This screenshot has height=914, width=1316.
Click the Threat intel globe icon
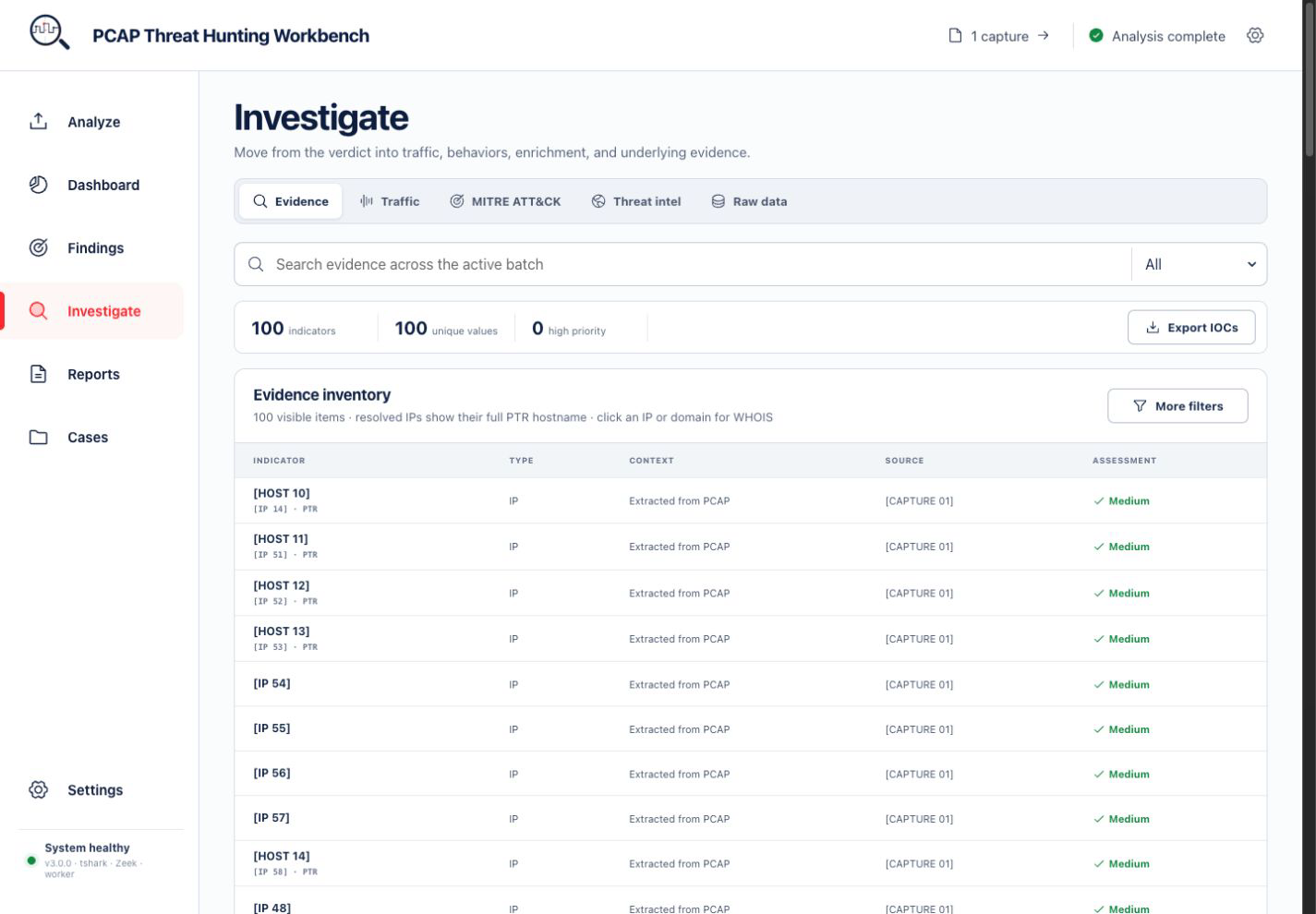click(598, 201)
